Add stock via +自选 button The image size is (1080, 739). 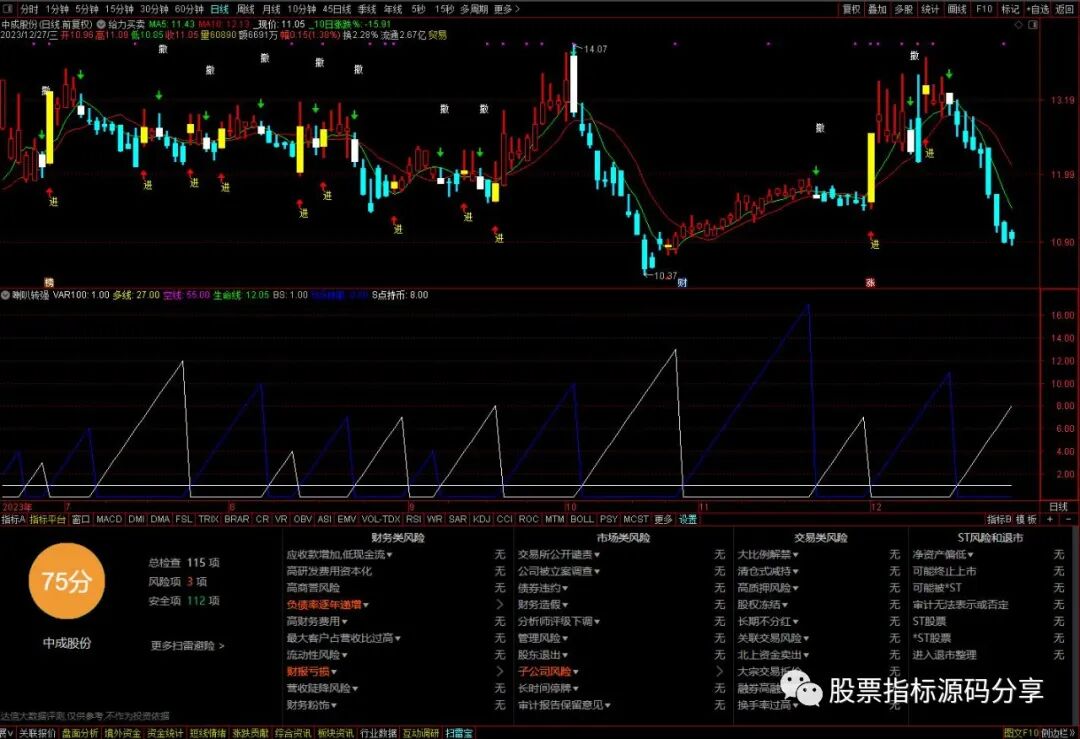coord(1038,9)
